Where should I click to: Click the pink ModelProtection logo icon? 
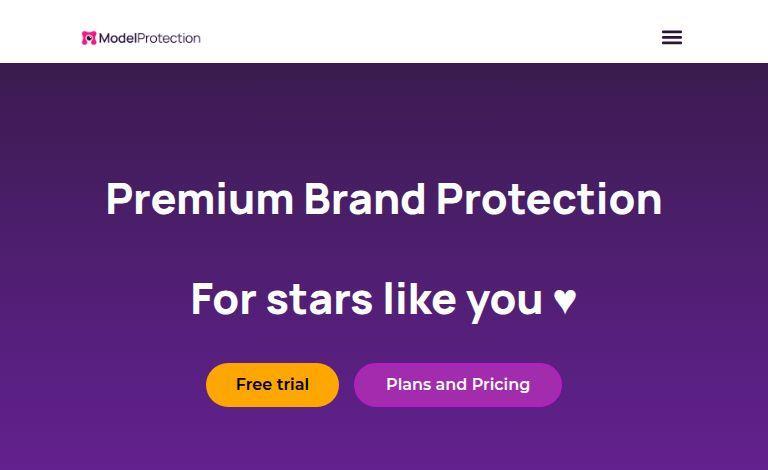[89, 38]
